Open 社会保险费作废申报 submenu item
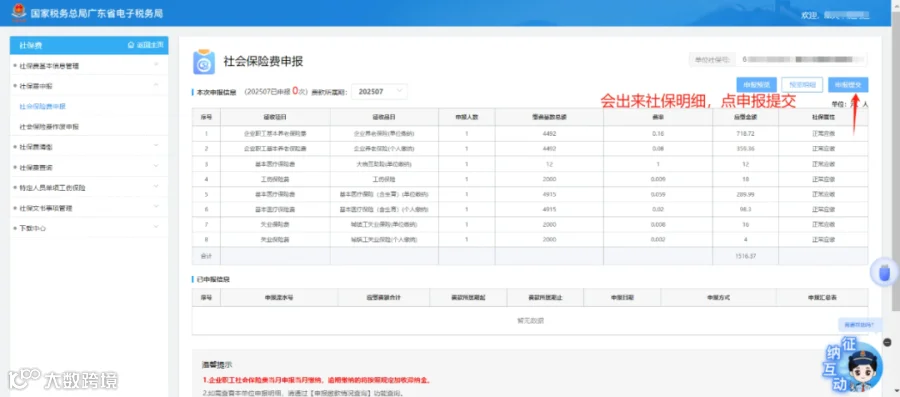 [49, 127]
